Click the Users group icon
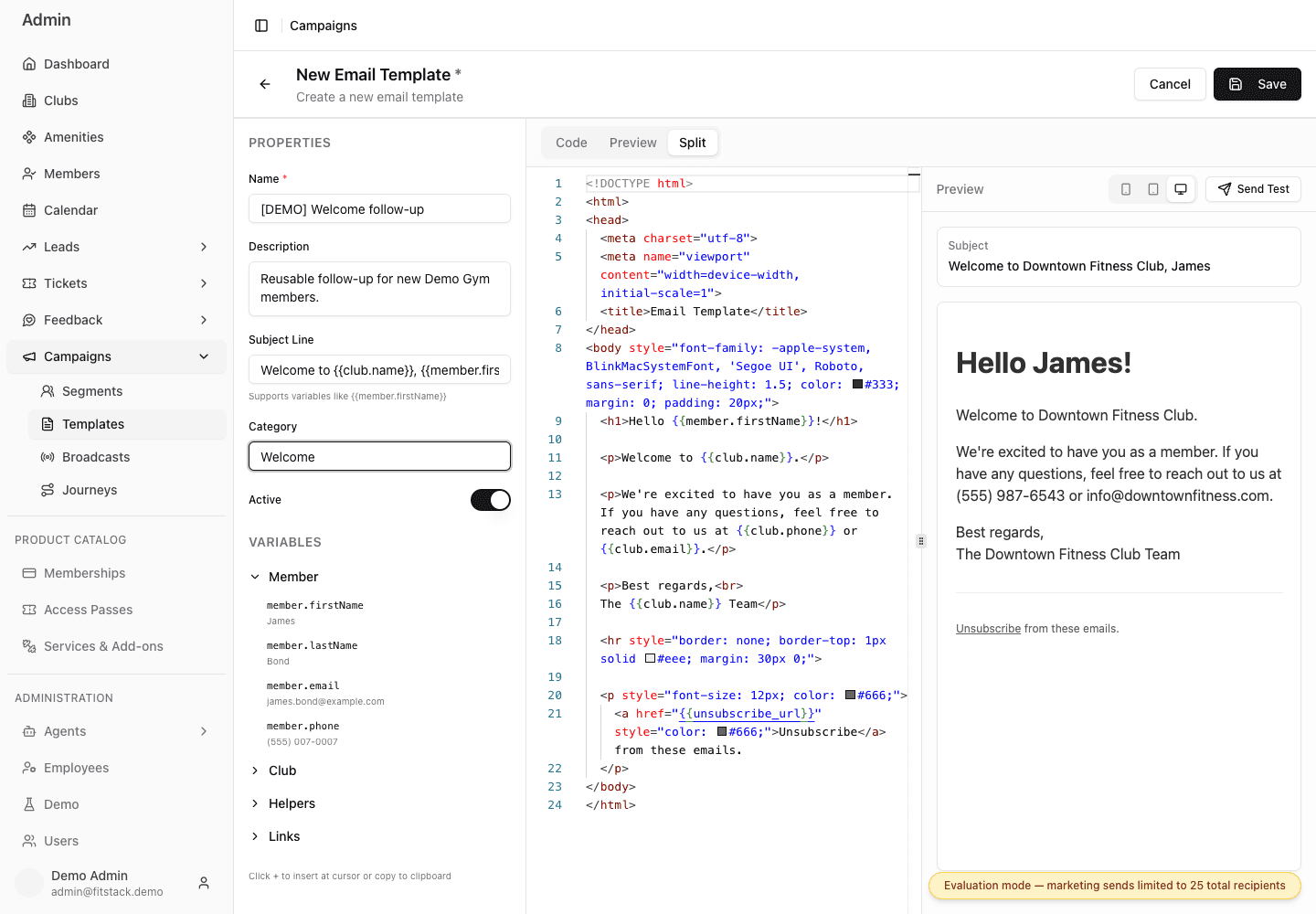The height and width of the screenshot is (914, 1316). (29, 841)
